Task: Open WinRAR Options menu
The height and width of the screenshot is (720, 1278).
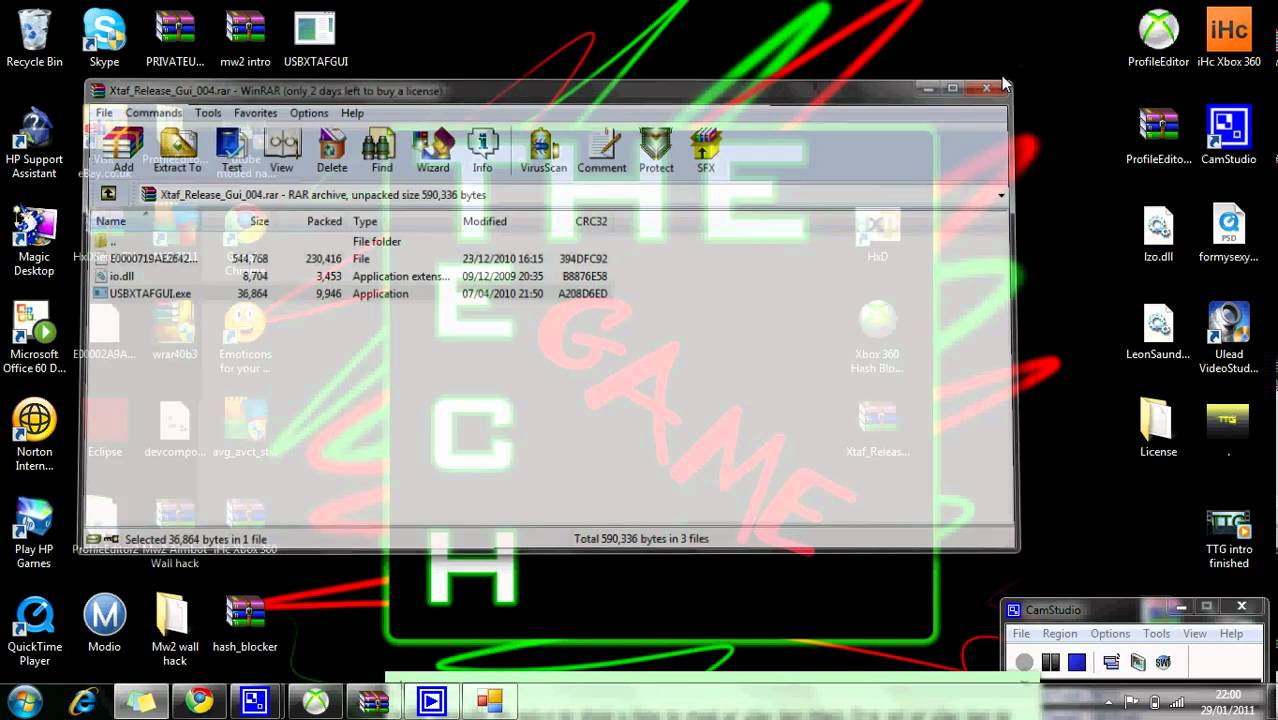Action: (x=309, y=113)
